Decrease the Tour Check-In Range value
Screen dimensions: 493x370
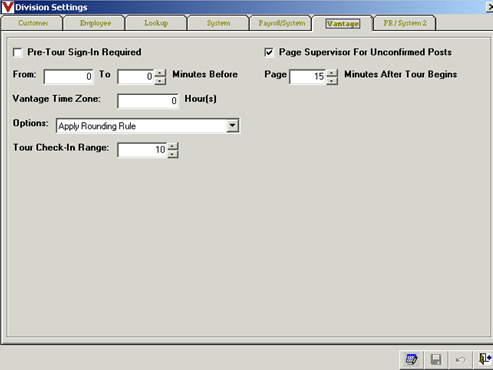click(x=173, y=154)
